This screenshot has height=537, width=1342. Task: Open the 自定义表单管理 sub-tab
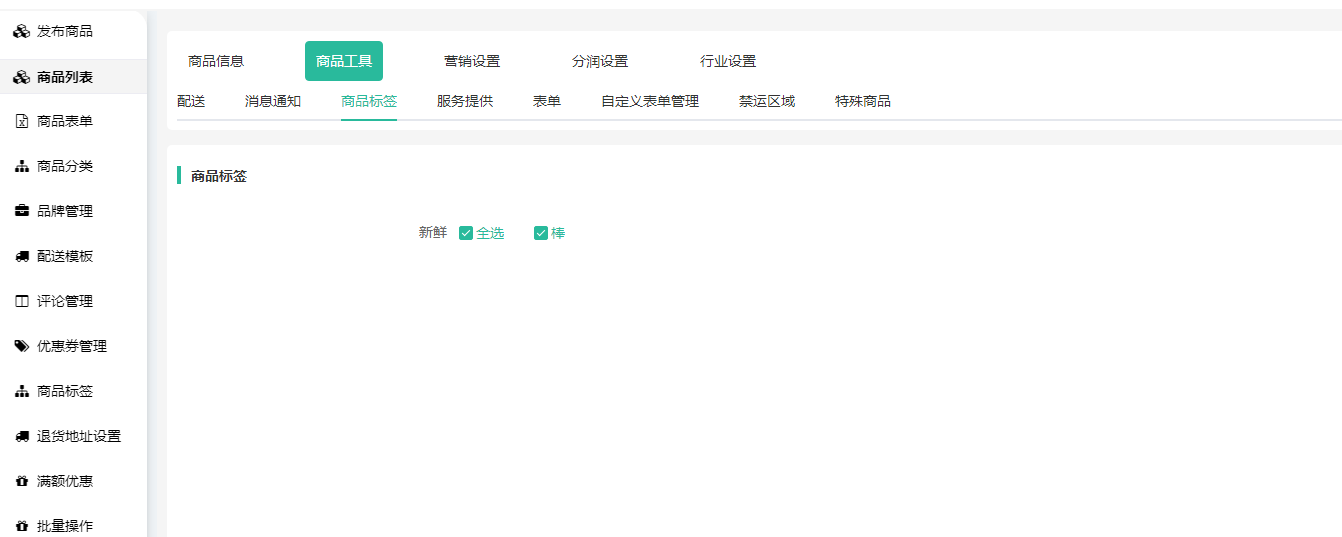click(650, 101)
